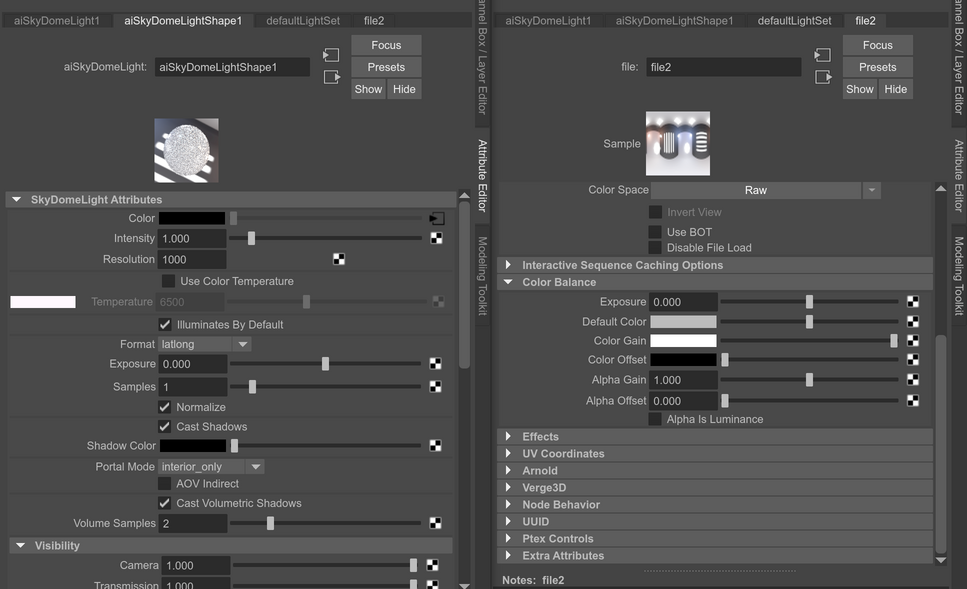Click the aiSkyDomeLight name input field
The width and height of the screenshot is (967, 589).
coord(232,67)
